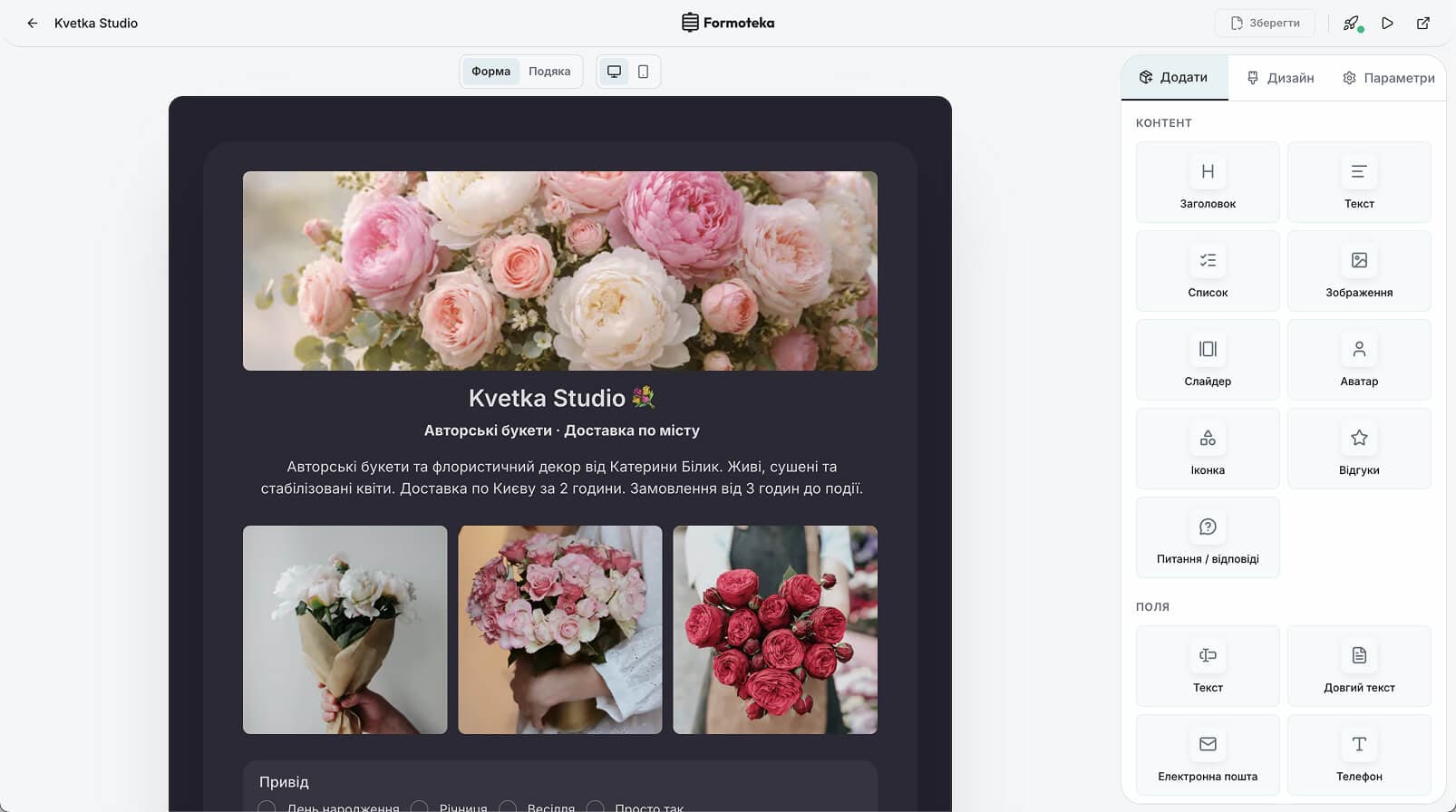The width and height of the screenshot is (1456, 812).
Task: Switch to desktop preview mode
Action: point(614,72)
